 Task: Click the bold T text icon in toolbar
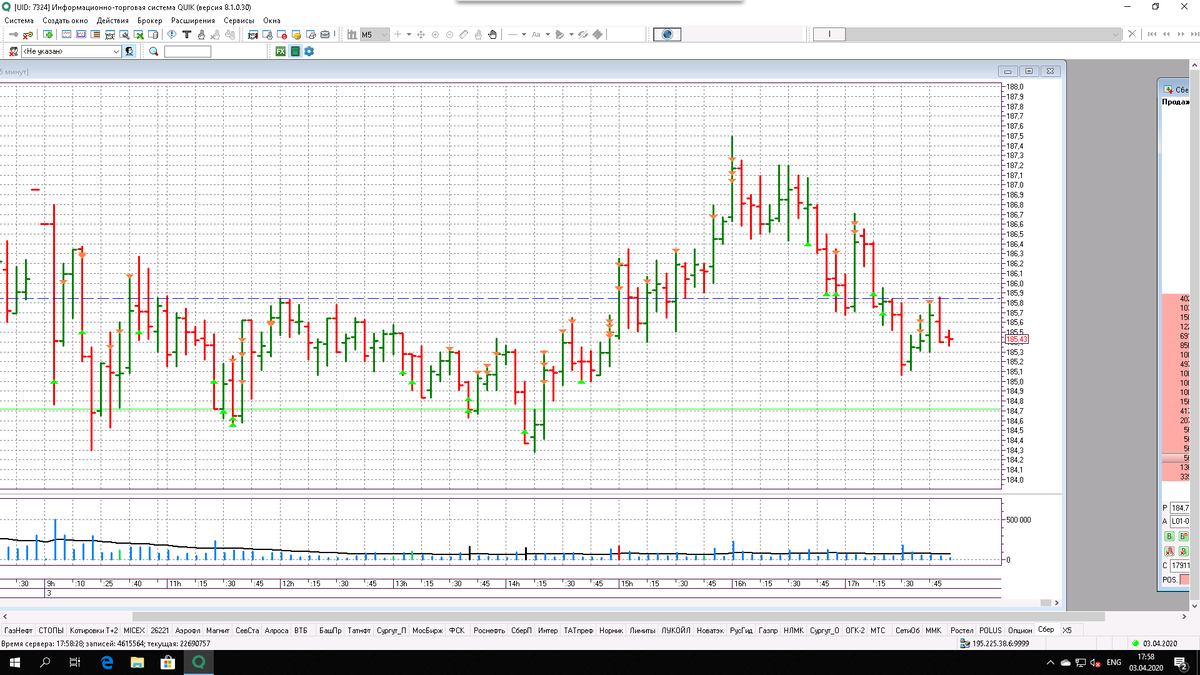pos(187,34)
